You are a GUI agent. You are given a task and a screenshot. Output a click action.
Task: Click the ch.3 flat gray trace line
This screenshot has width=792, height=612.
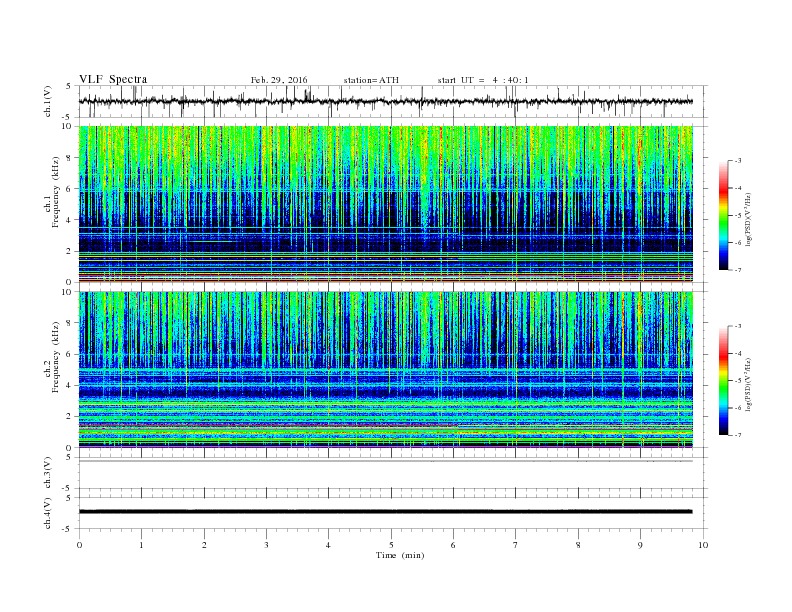pyautogui.click(x=385, y=461)
